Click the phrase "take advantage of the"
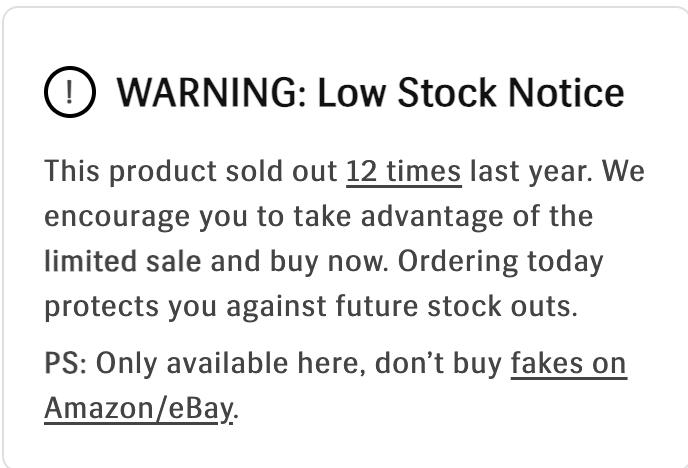Screen dimensions: 688x468 (x=451, y=216)
